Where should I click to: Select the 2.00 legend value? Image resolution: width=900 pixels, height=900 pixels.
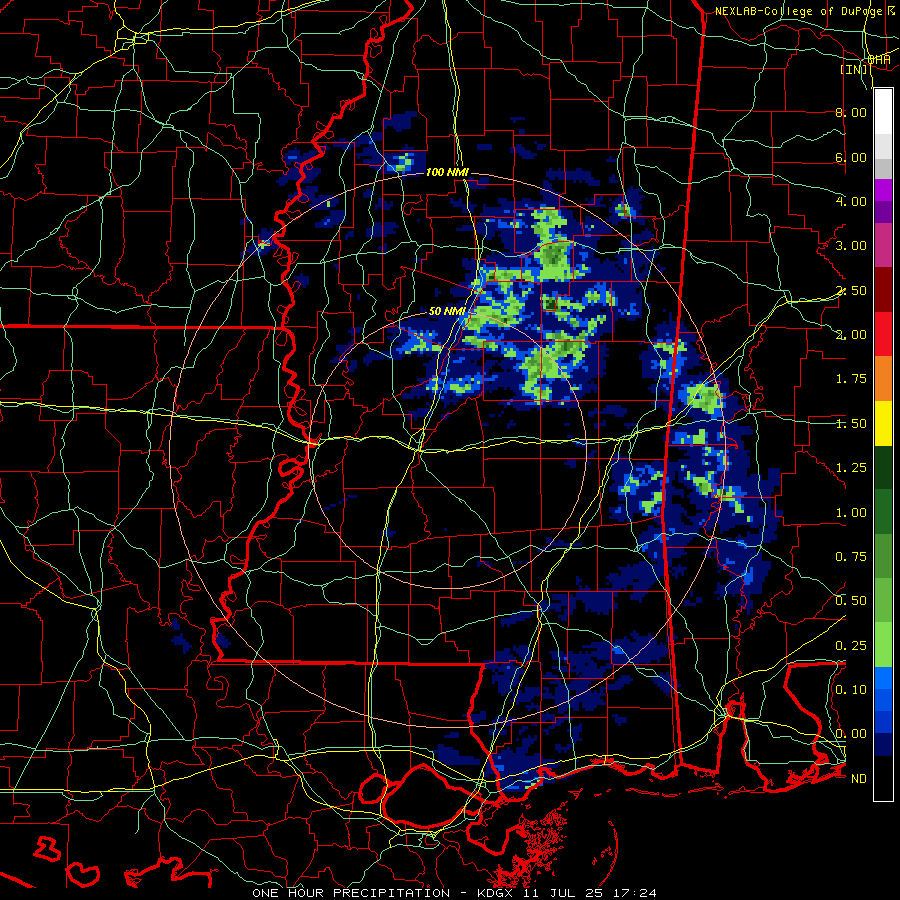point(851,335)
